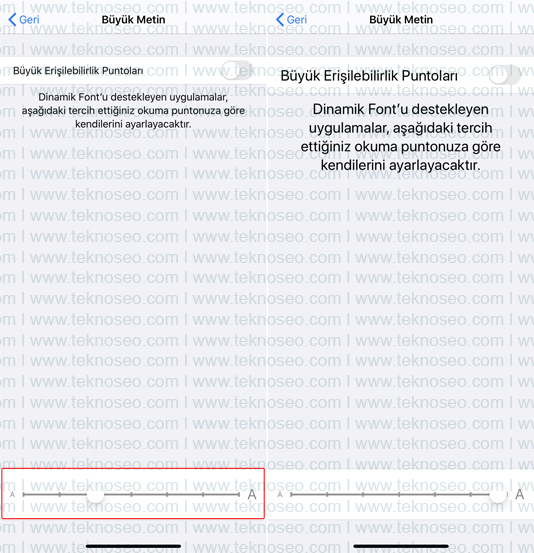The width and height of the screenshot is (534, 553).
Task: Click the Büyük Metin title on left screen
Action: click(133, 19)
